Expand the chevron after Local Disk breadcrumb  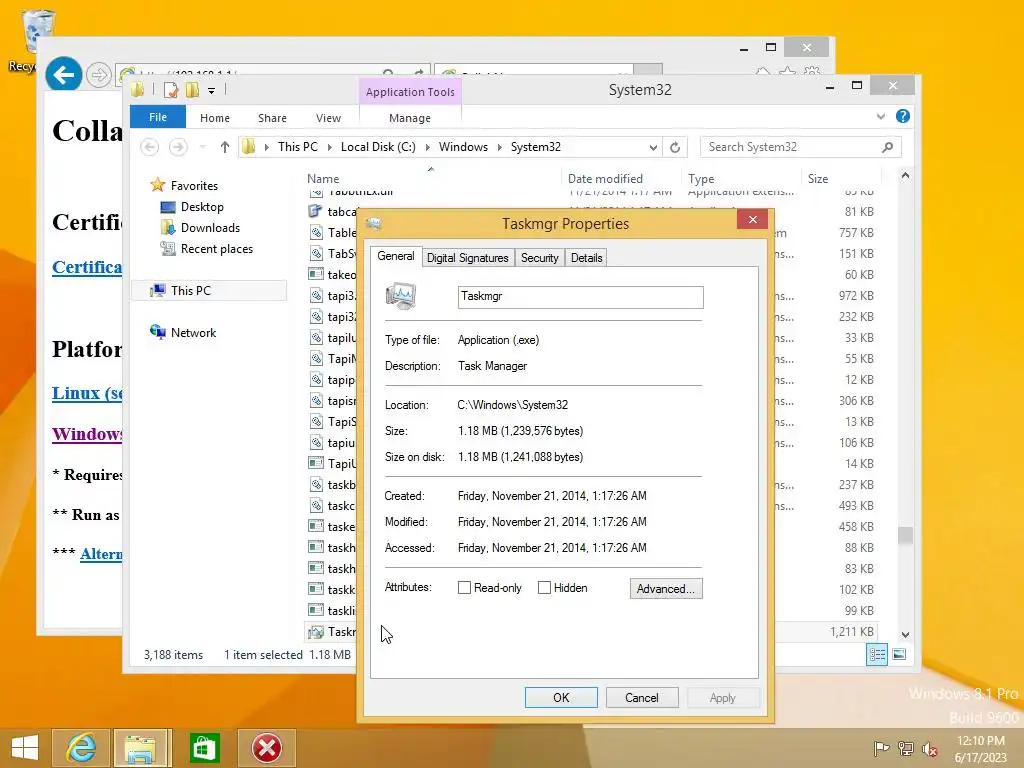[428, 148]
